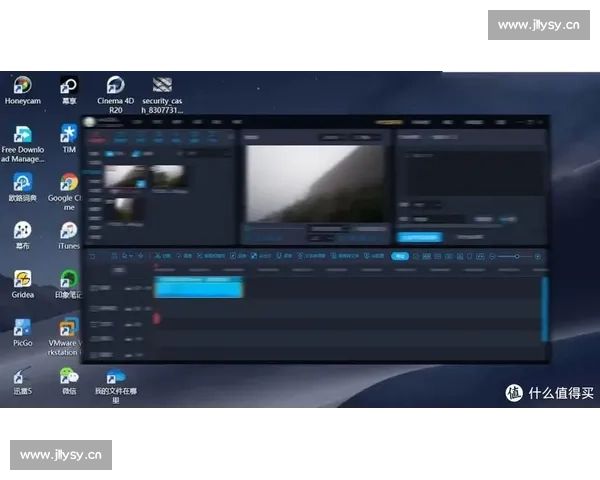This screenshot has width=600, height=480.
Task: Open the security_cas file on the desktop
Action: [162, 85]
